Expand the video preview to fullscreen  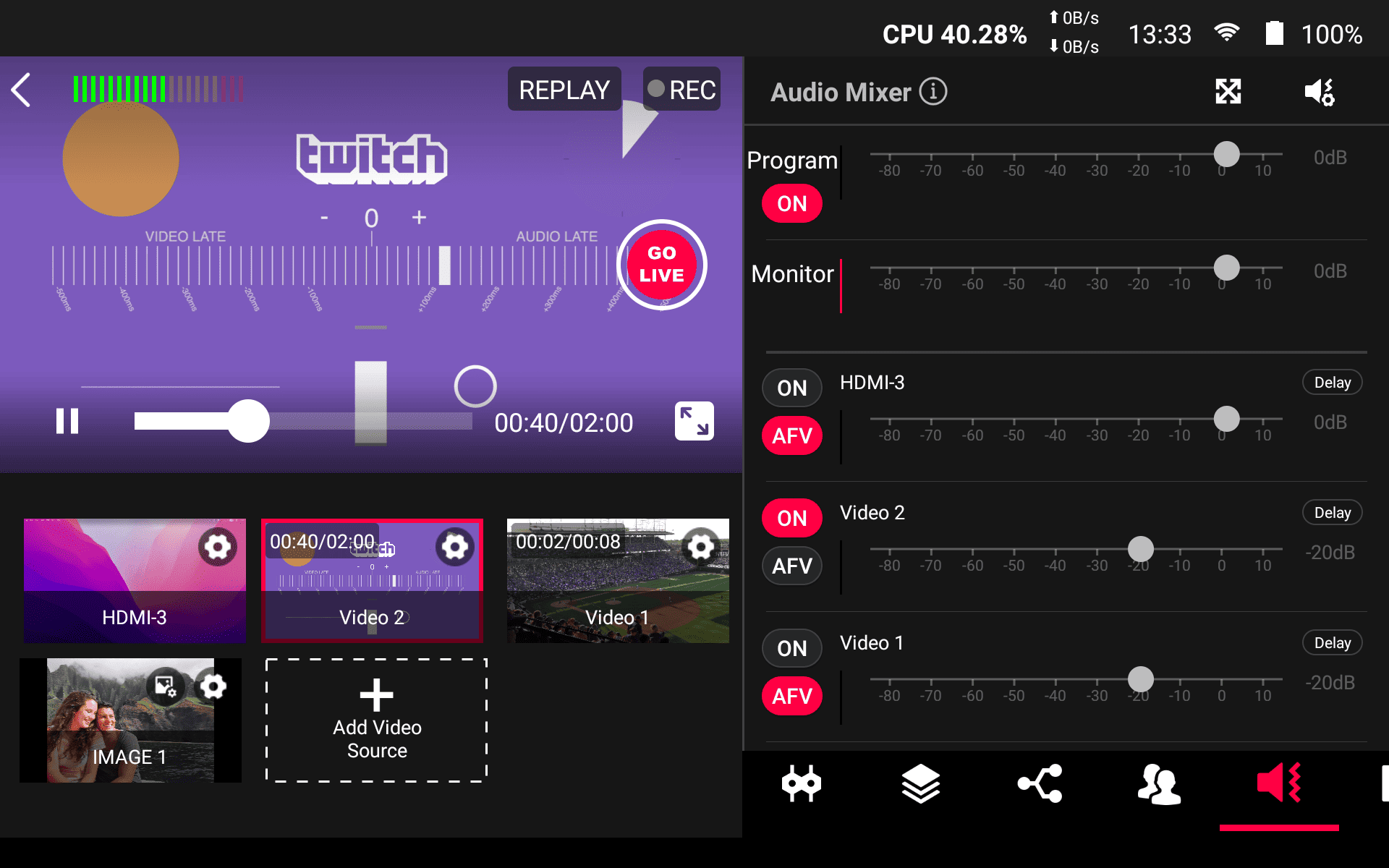coord(694,421)
